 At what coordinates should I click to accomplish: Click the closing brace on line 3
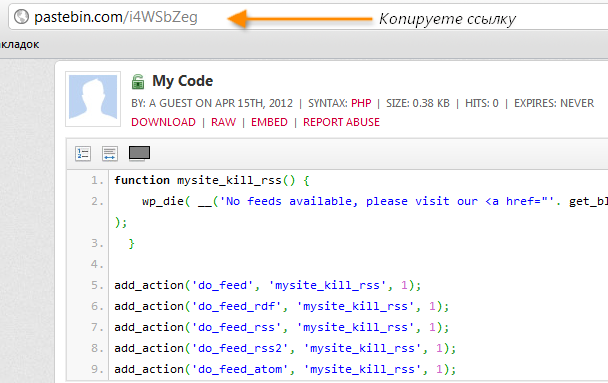(x=131, y=243)
